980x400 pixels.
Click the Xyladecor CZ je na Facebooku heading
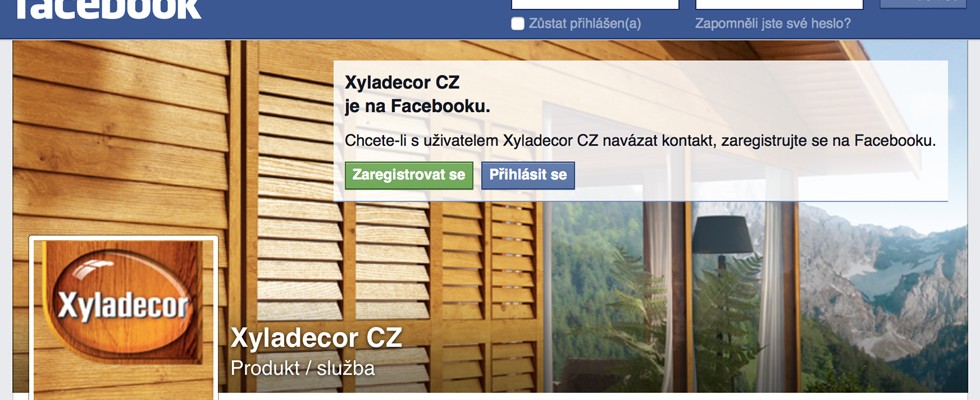[x=418, y=94]
